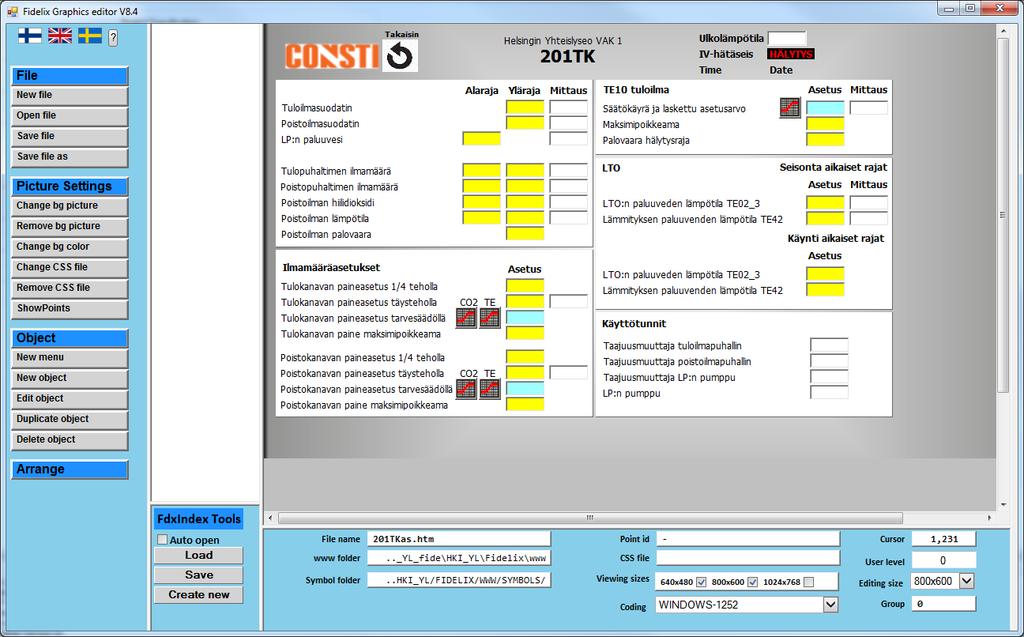Click Change bg color

(69, 247)
